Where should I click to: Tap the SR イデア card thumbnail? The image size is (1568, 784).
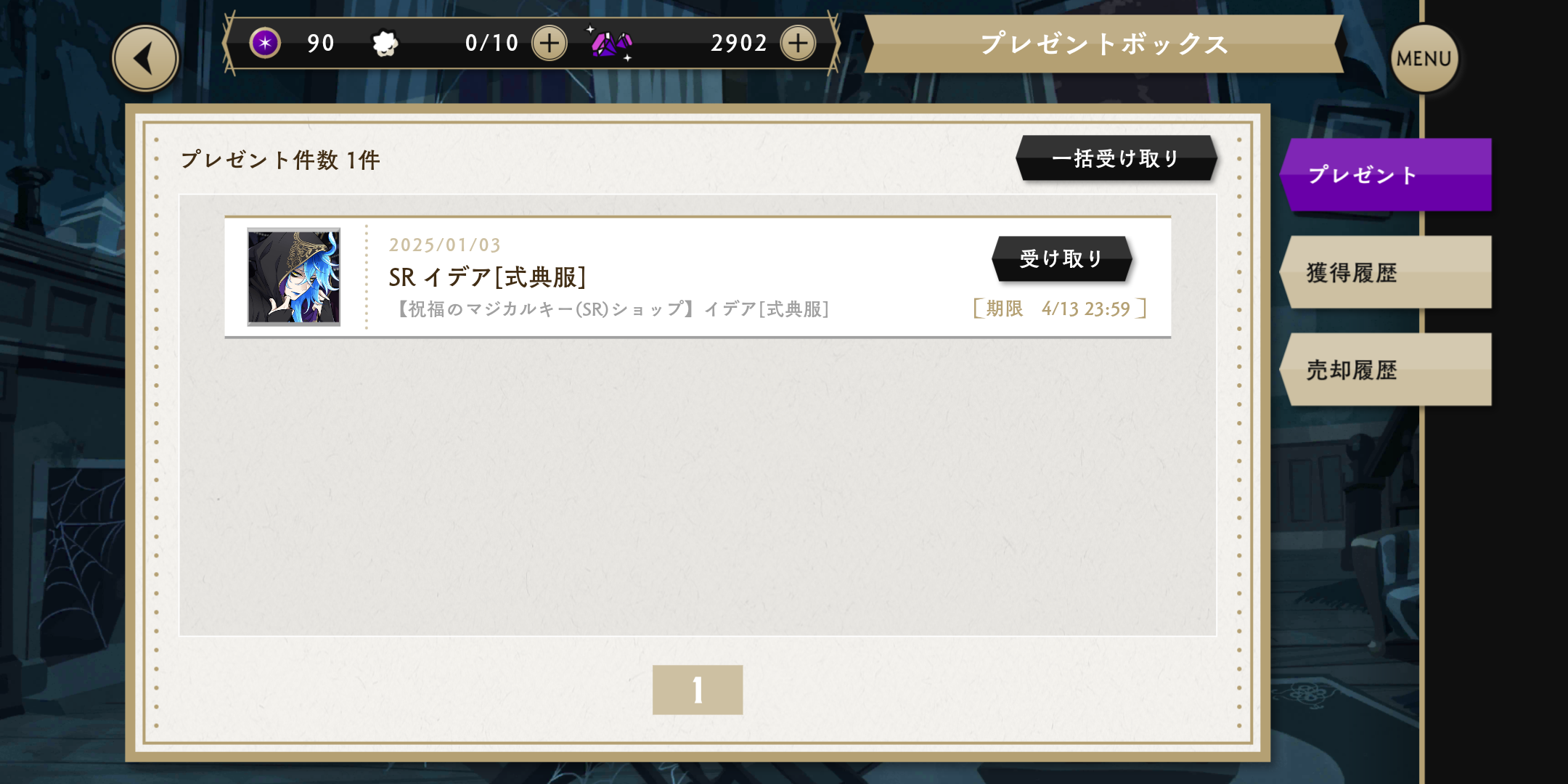click(x=294, y=277)
